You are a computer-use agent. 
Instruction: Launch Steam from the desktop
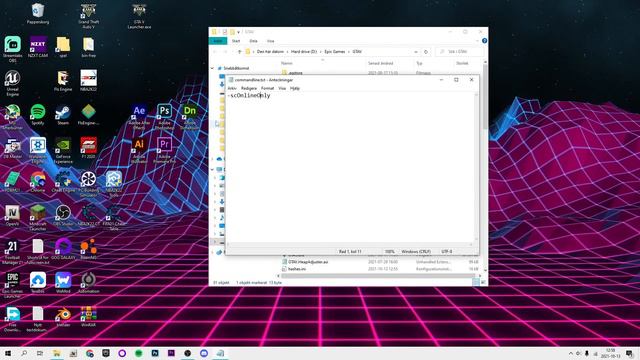63,114
